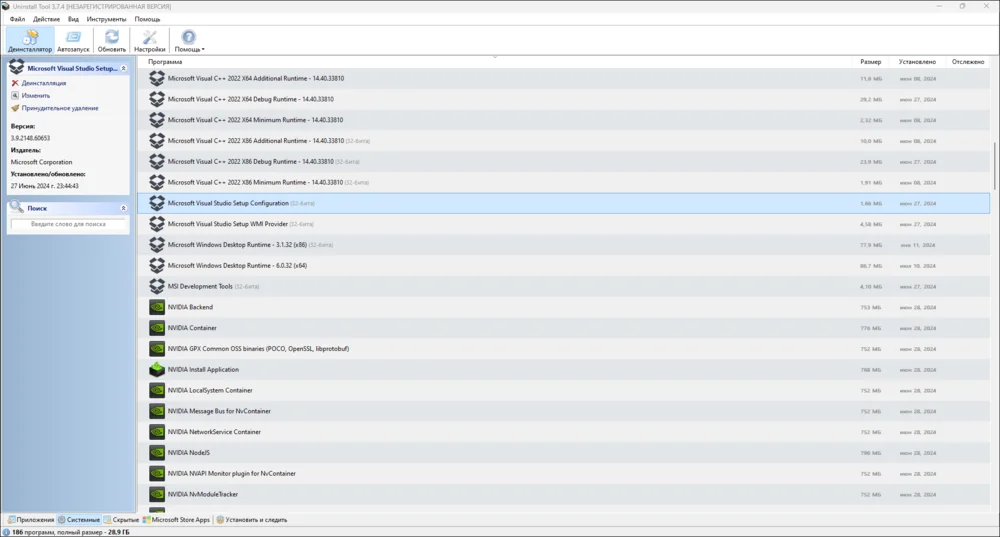Open the Деинсталлятор toolbar button
The height and width of the screenshot is (537, 1000).
(30, 40)
